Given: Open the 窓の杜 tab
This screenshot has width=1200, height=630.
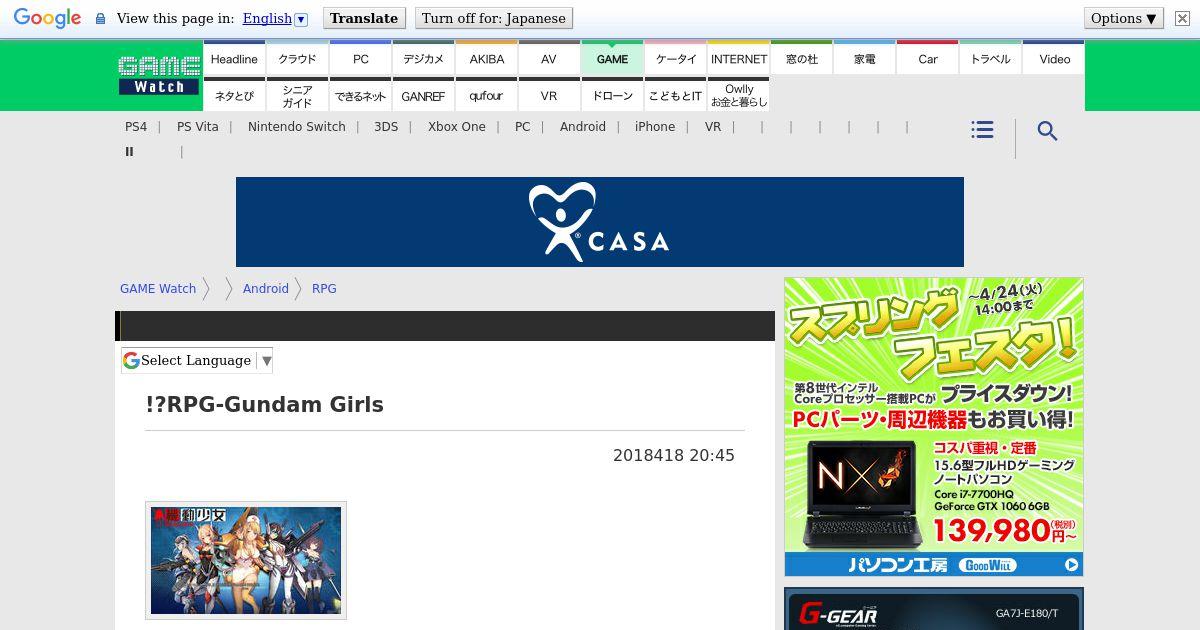Looking at the screenshot, I should click(x=802, y=59).
